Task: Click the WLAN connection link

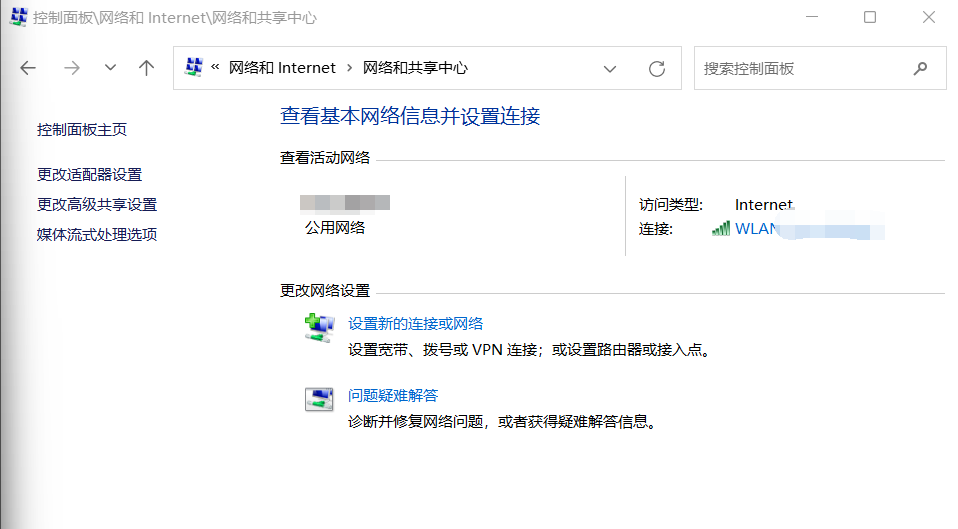Action: (756, 229)
